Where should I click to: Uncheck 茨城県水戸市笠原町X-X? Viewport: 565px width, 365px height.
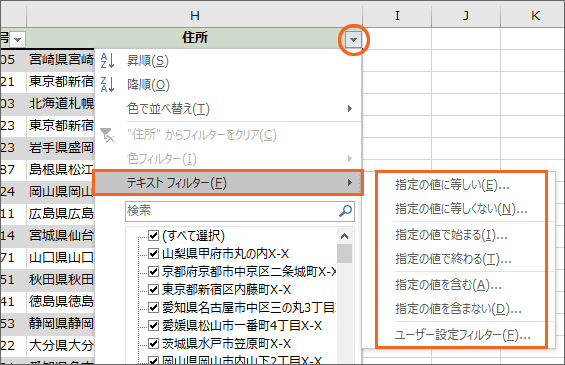[x=154, y=343]
